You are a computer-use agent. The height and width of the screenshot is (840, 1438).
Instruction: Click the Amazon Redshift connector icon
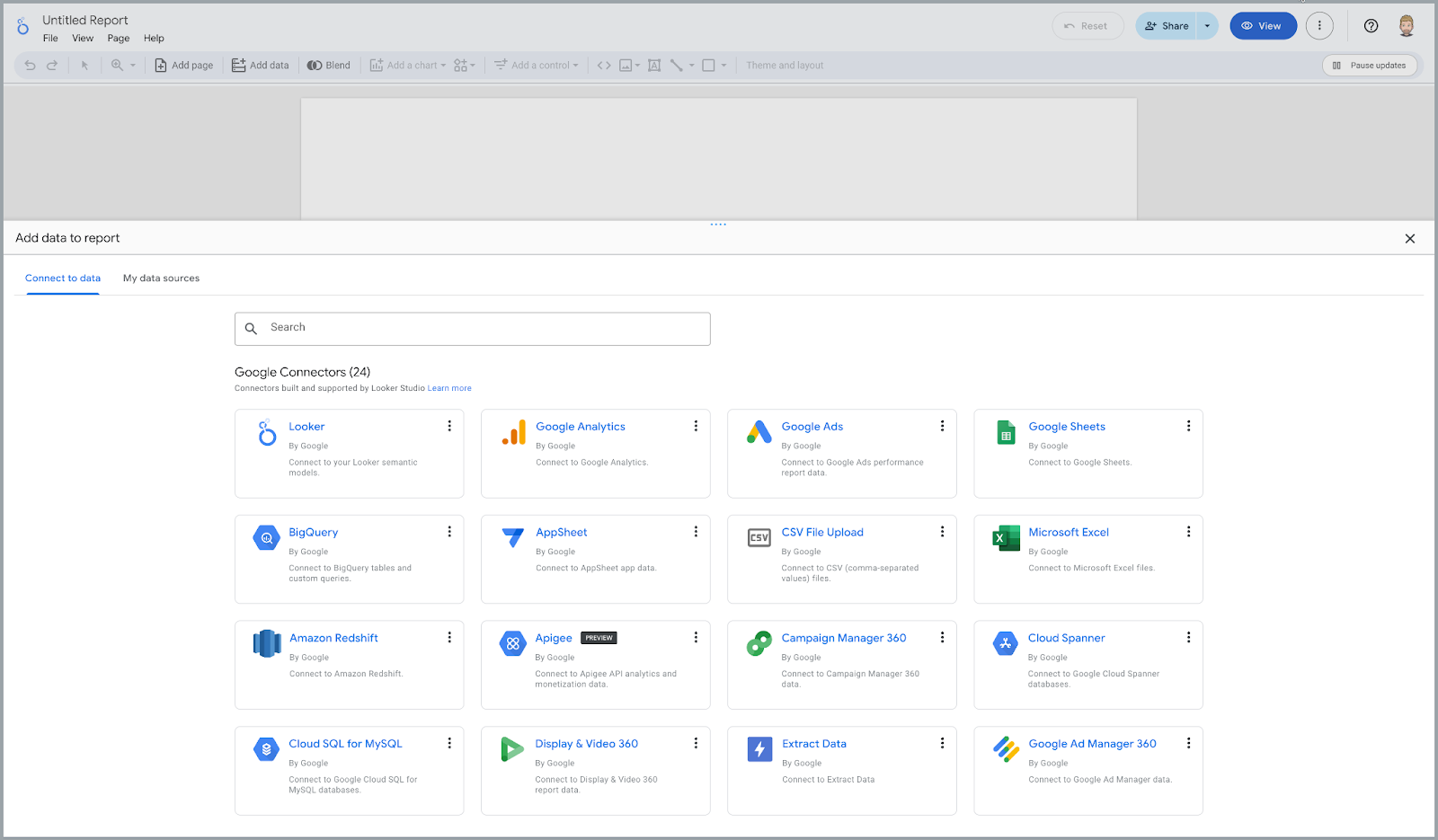pyautogui.click(x=267, y=643)
